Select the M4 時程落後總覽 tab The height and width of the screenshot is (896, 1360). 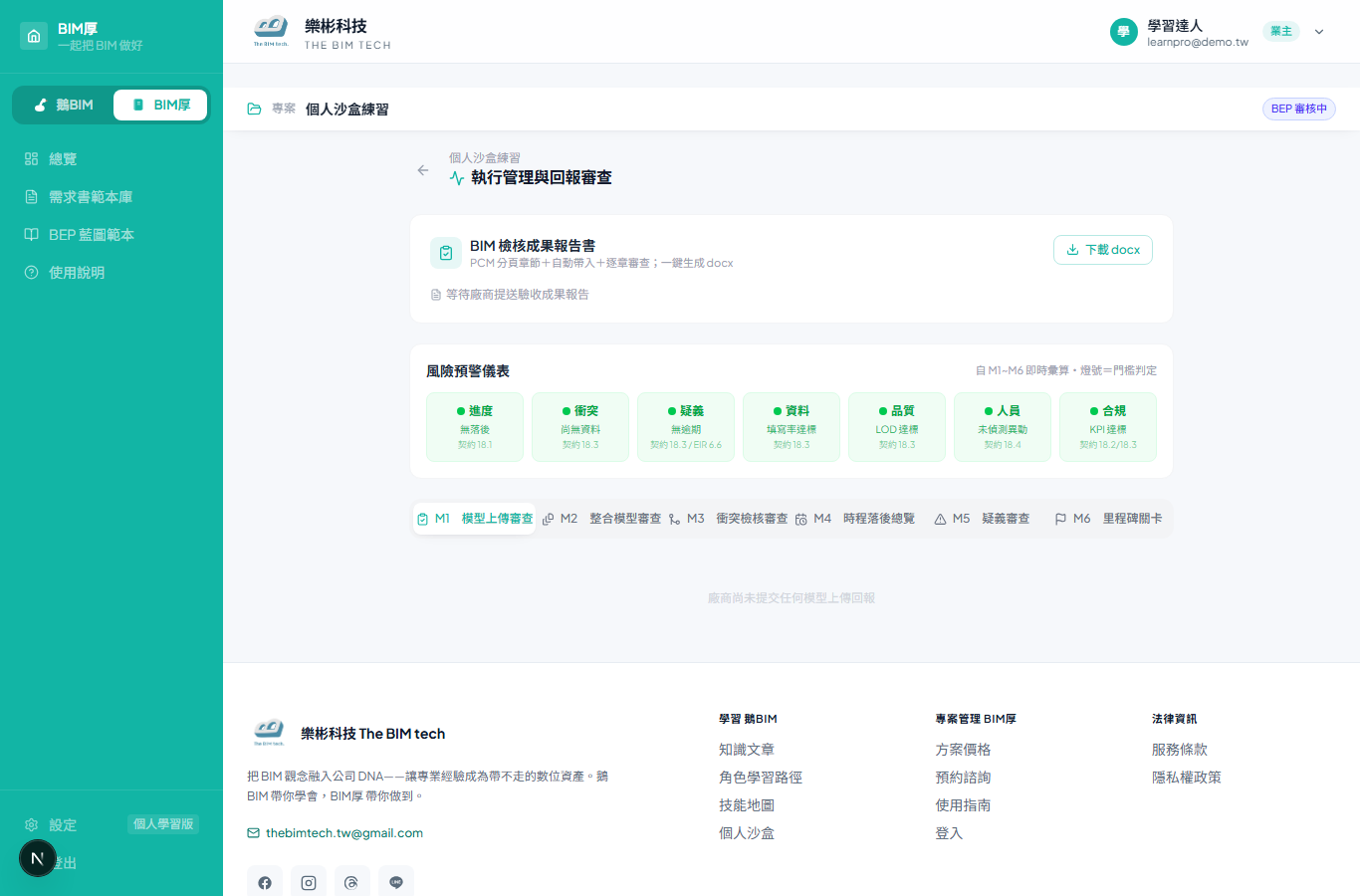[854, 519]
